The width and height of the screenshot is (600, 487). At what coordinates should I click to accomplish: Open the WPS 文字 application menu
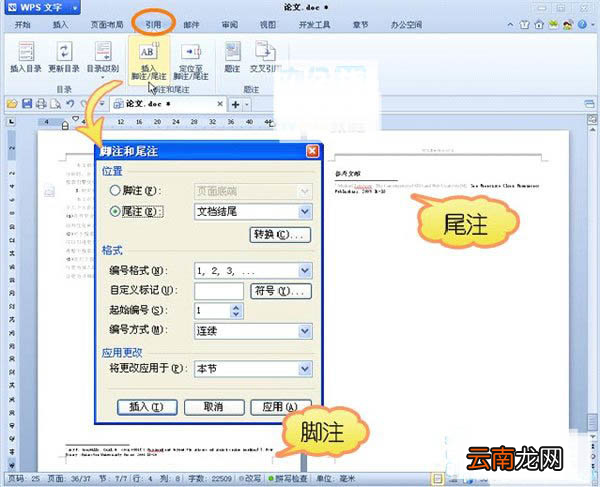coord(42,7)
